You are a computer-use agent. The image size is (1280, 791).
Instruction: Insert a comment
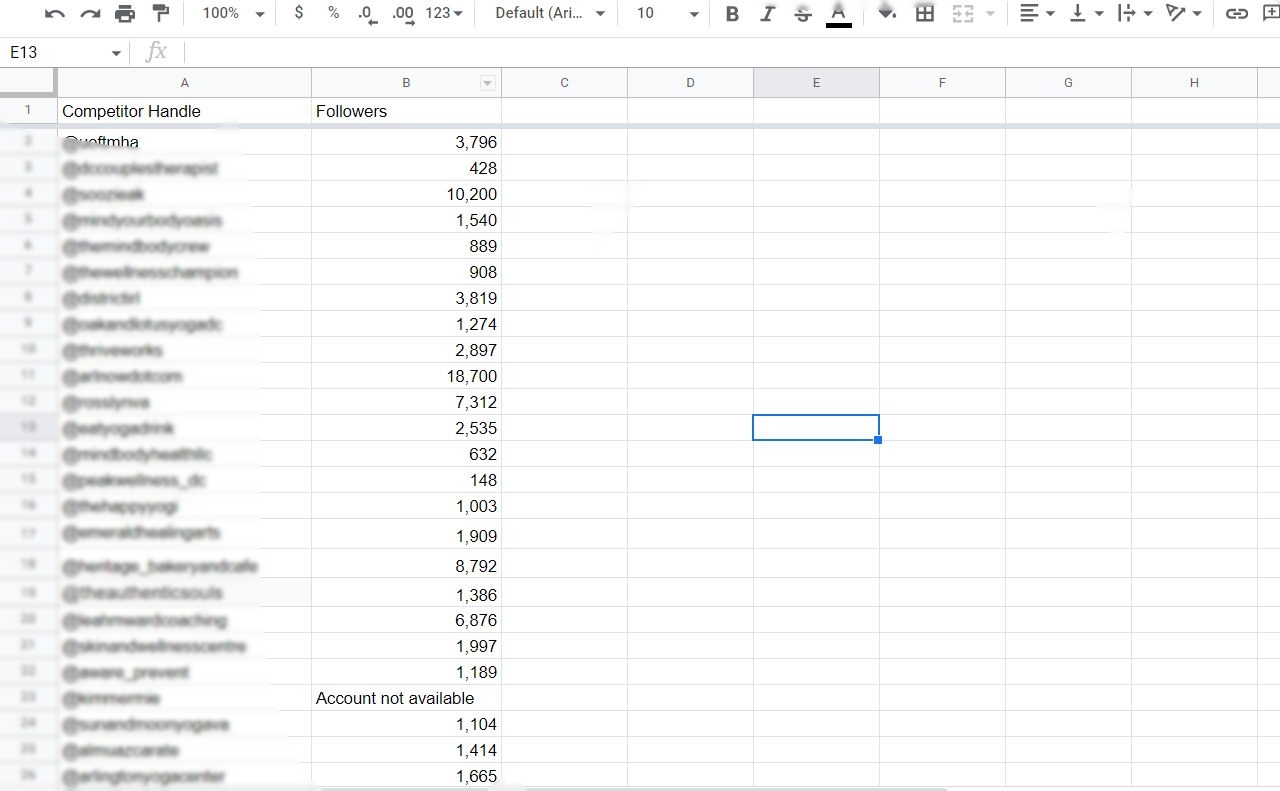click(1271, 13)
